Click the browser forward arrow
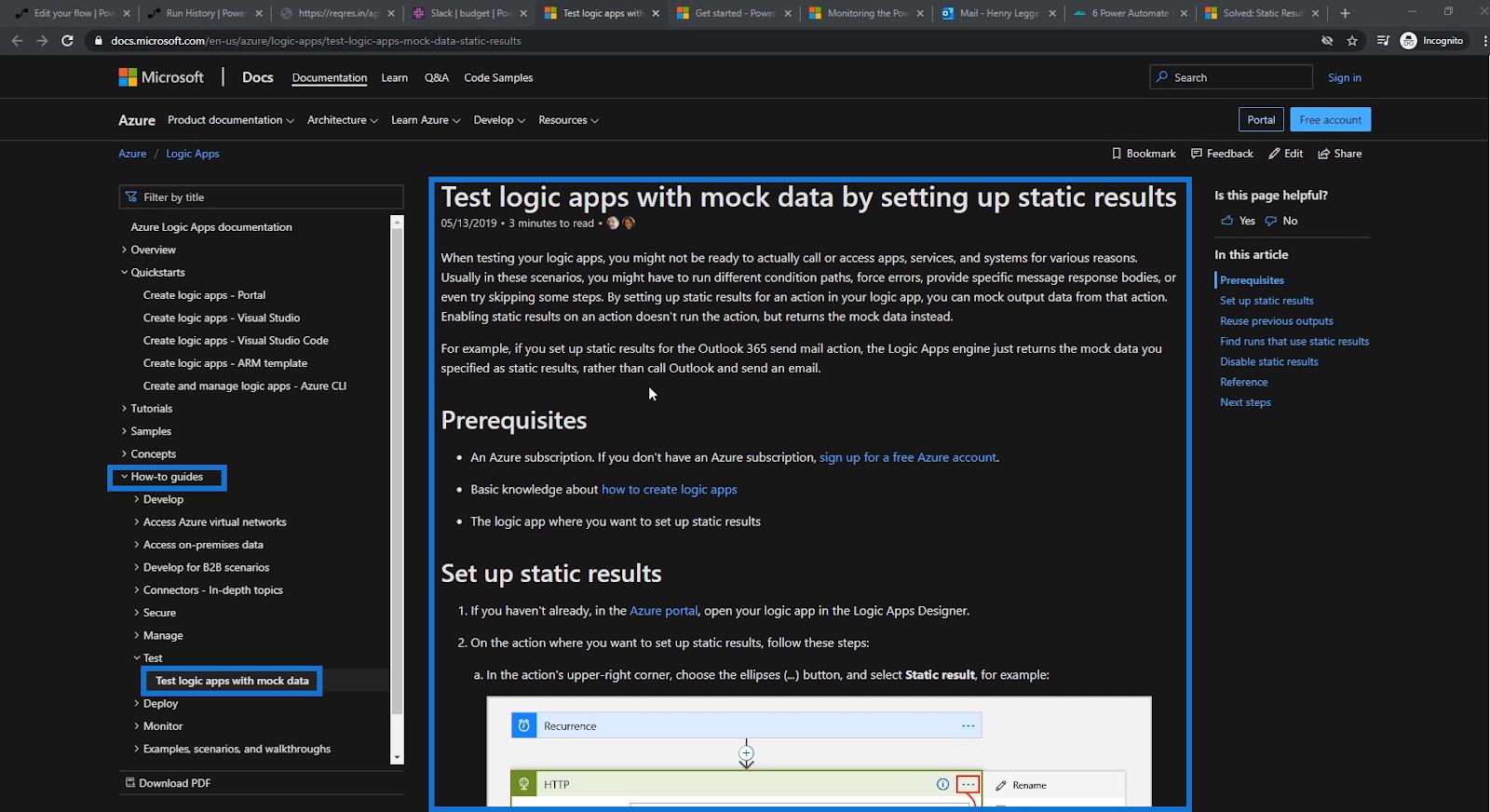The image size is (1490, 812). (x=42, y=41)
